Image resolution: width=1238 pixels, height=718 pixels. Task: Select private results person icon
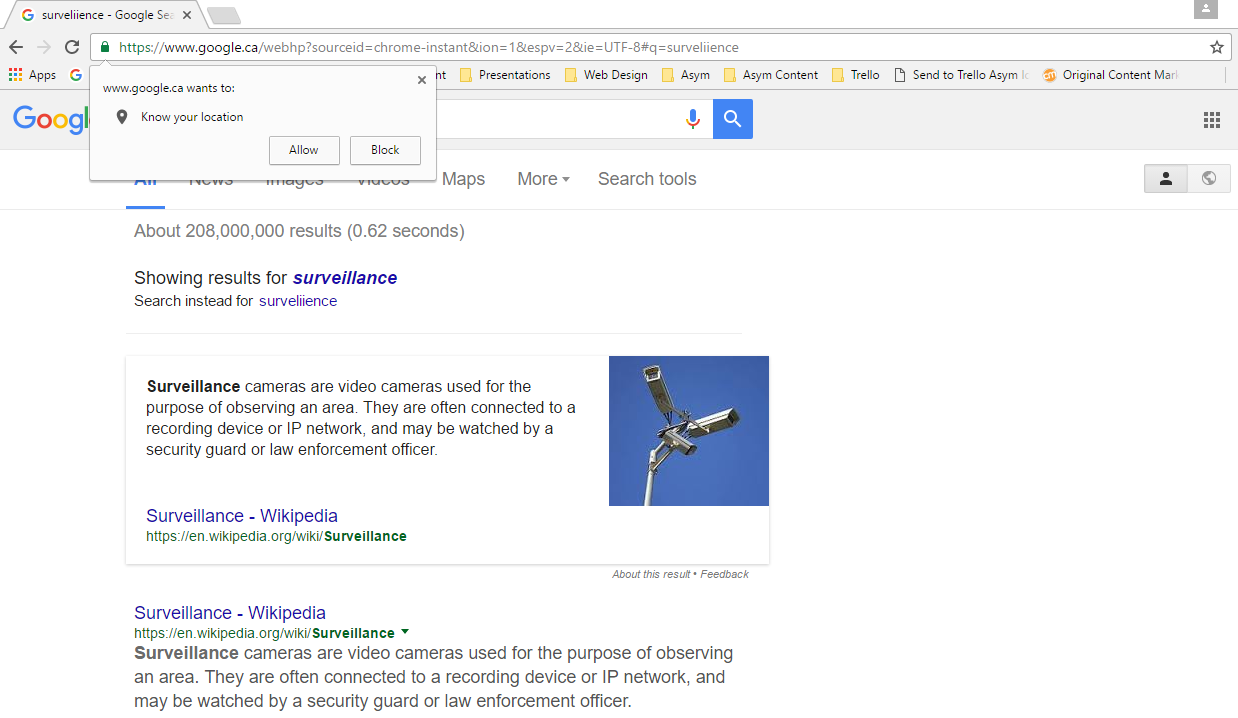pos(1166,178)
